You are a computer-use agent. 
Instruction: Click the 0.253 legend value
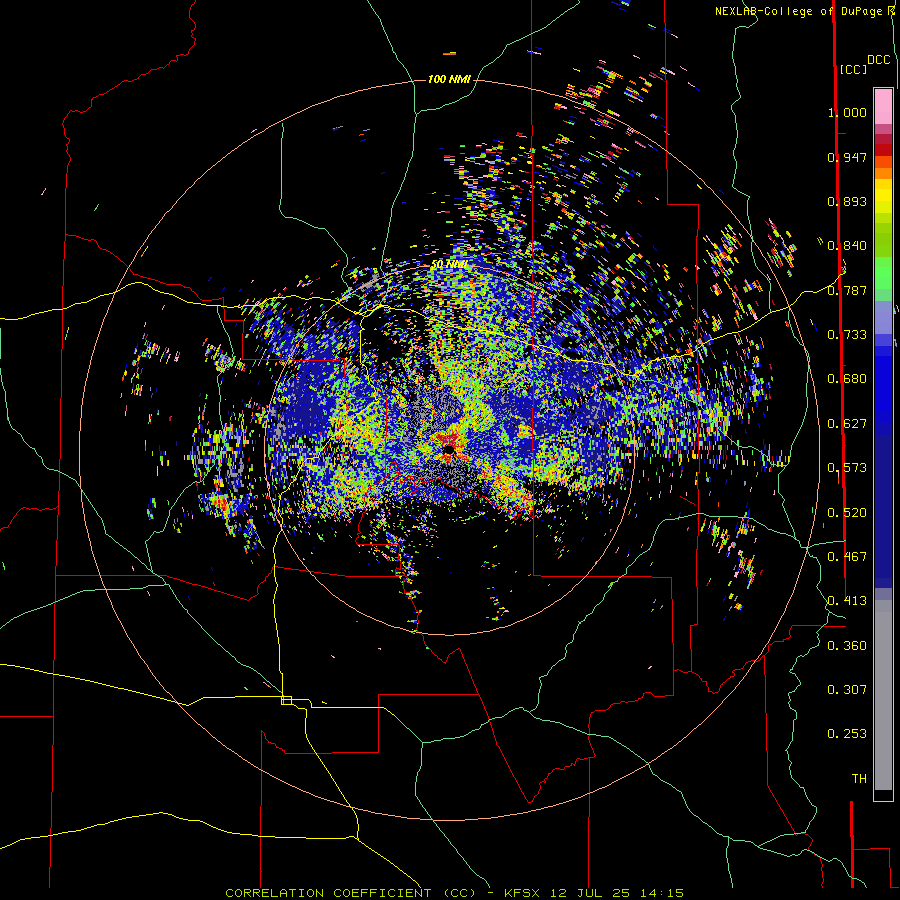(x=847, y=734)
